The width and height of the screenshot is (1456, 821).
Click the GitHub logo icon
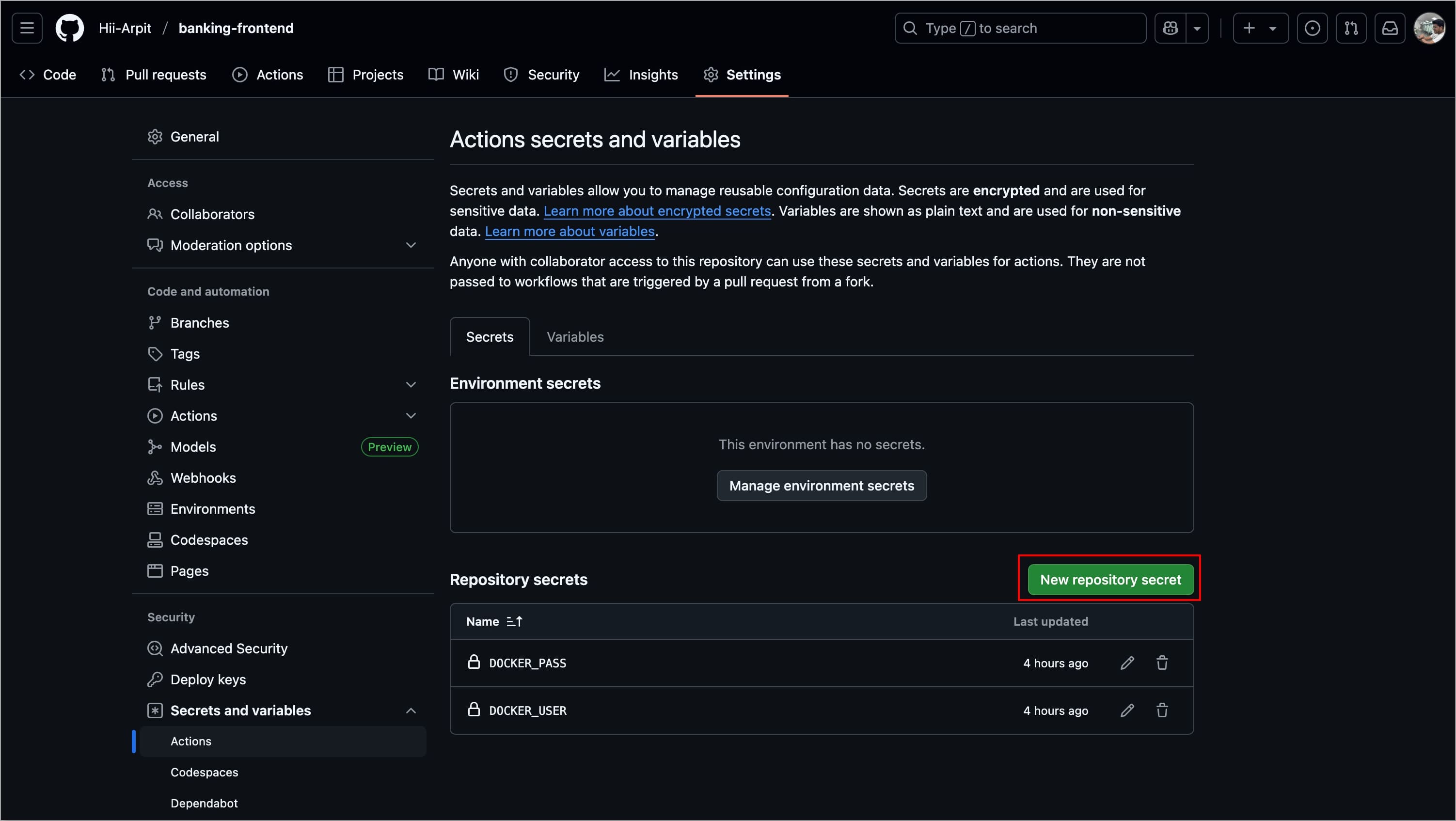pyautogui.click(x=69, y=28)
